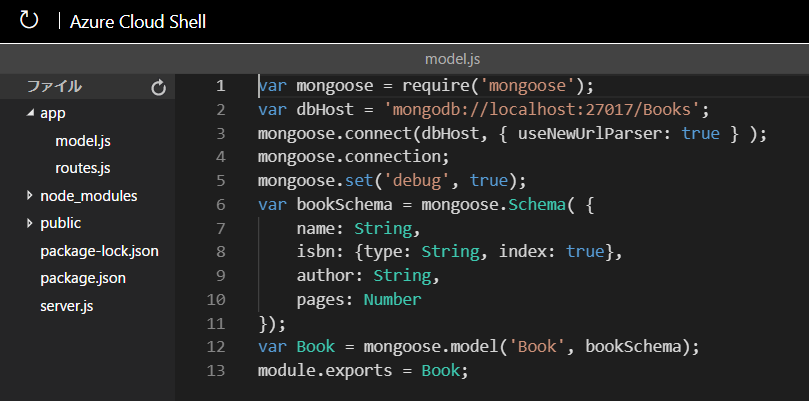The height and width of the screenshot is (401, 809).
Task: Click line number 13 in the gutter
Action: (216, 370)
